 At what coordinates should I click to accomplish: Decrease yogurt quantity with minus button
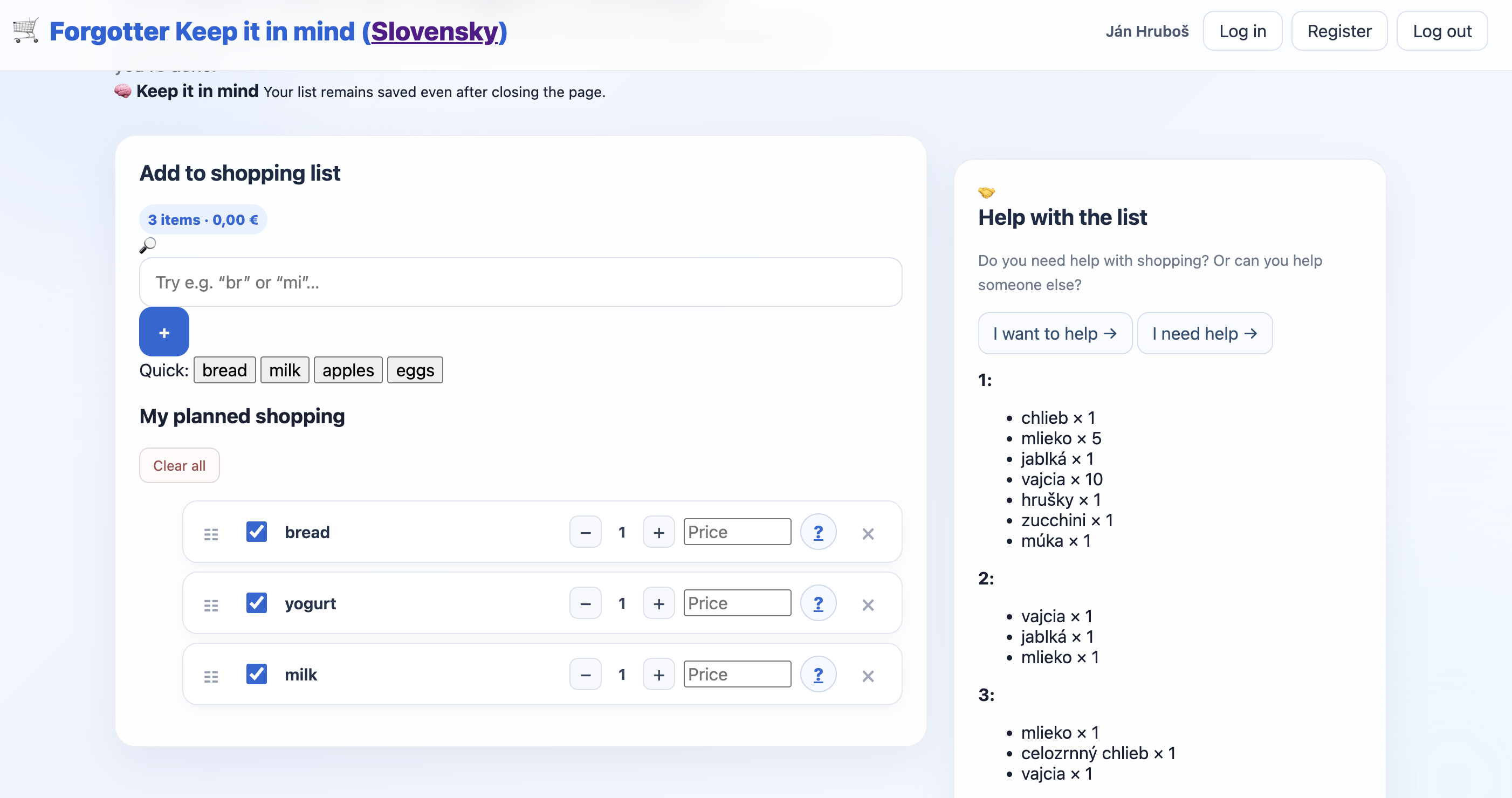coord(585,603)
